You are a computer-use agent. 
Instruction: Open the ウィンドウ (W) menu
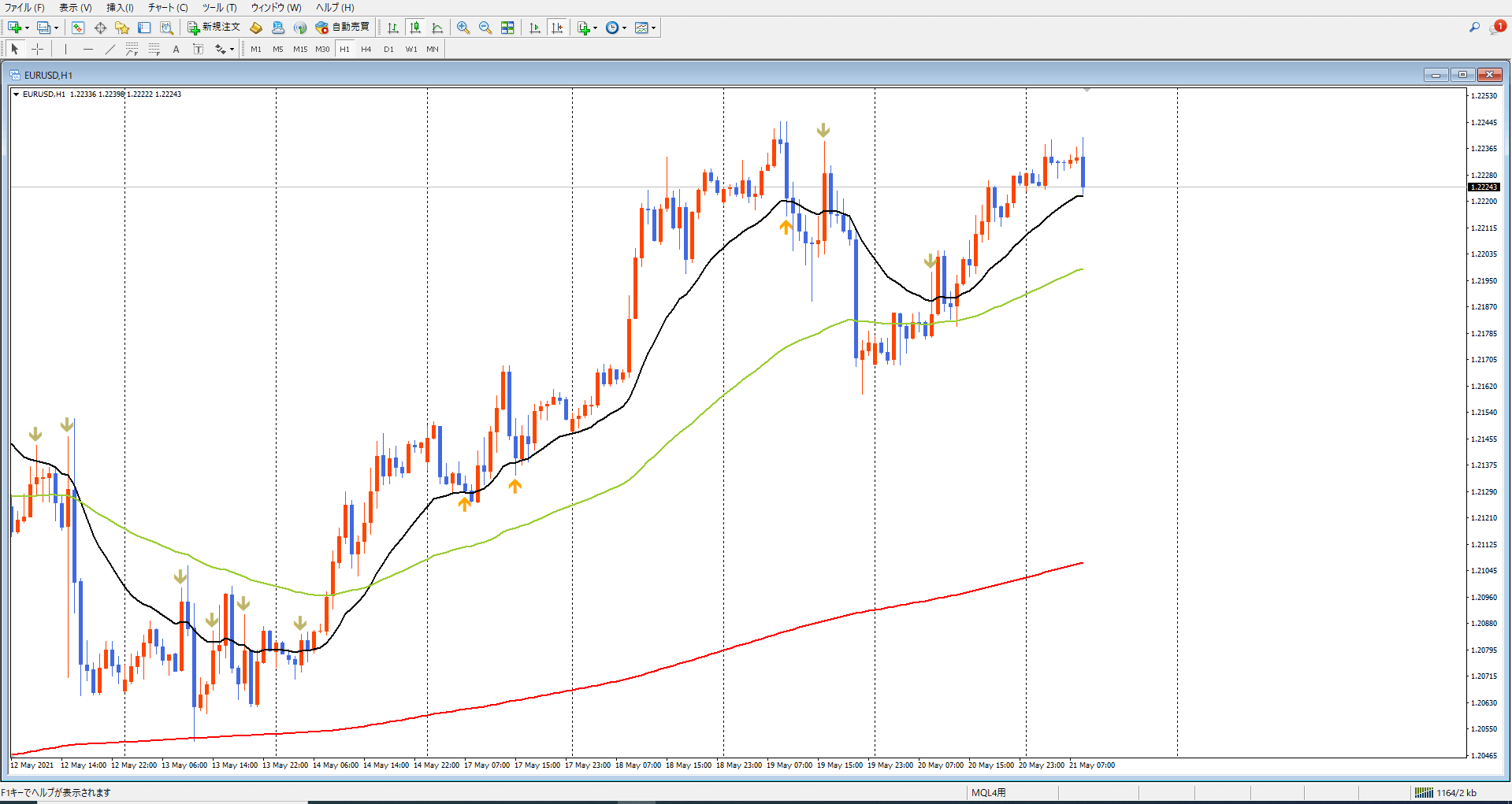(x=276, y=8)
